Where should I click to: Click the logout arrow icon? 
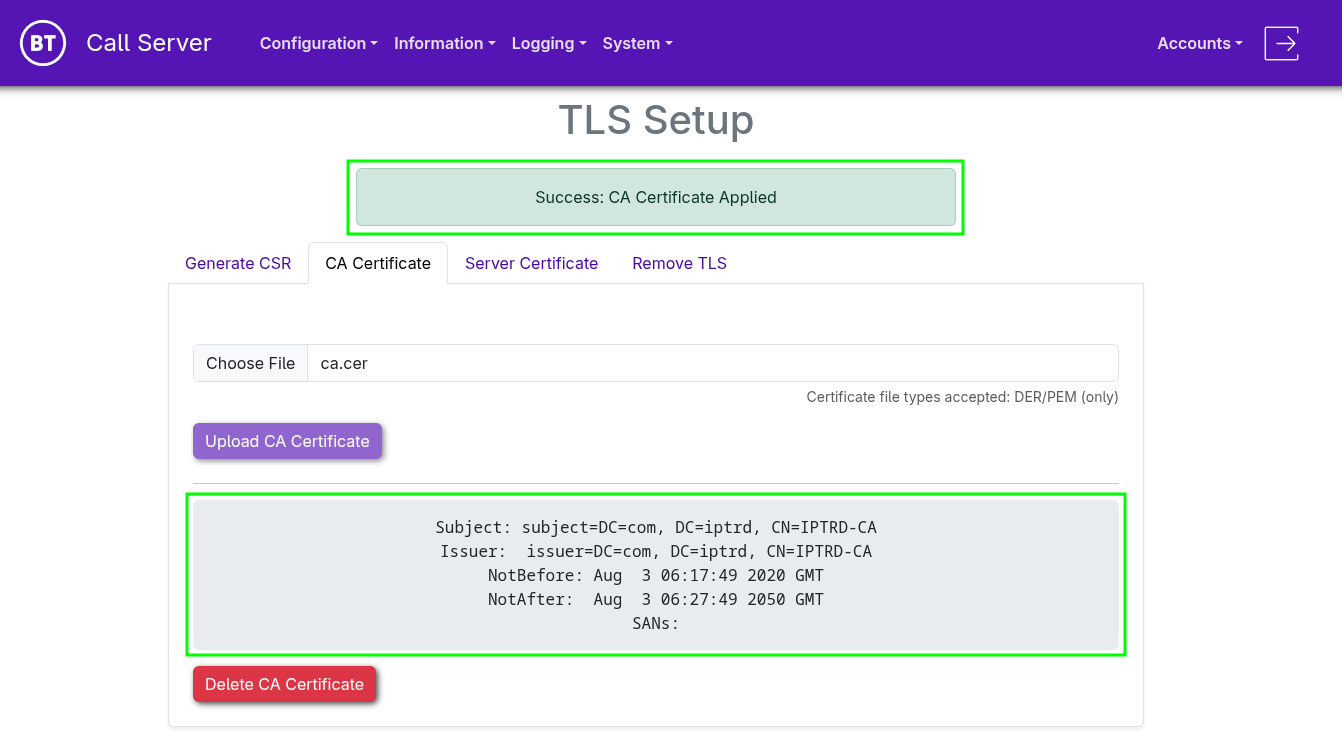[1282, 43]
